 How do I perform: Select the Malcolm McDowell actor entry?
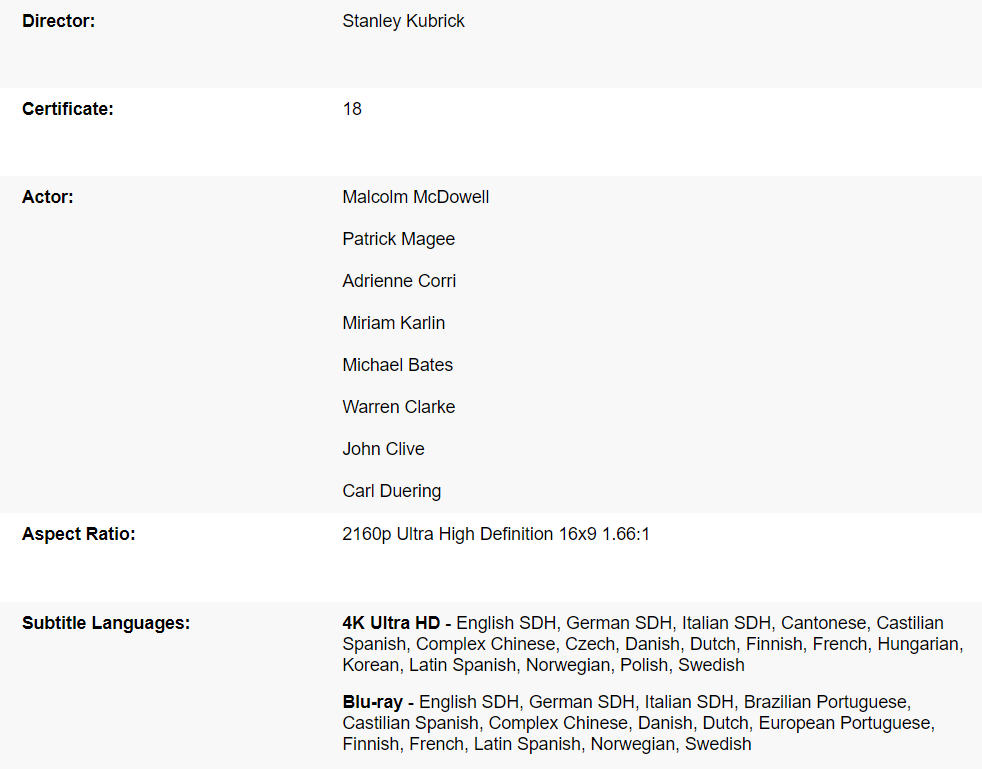click(415, 197)
